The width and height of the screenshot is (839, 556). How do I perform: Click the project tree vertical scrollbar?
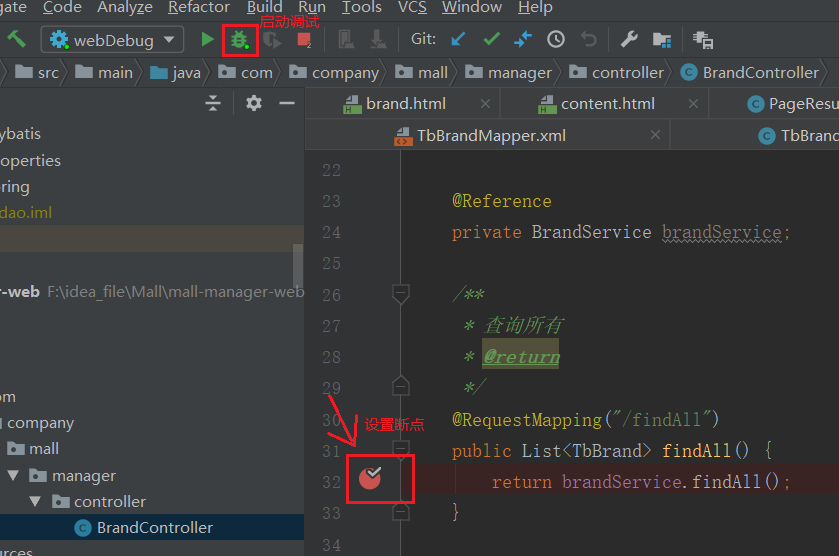pos(298,266)
